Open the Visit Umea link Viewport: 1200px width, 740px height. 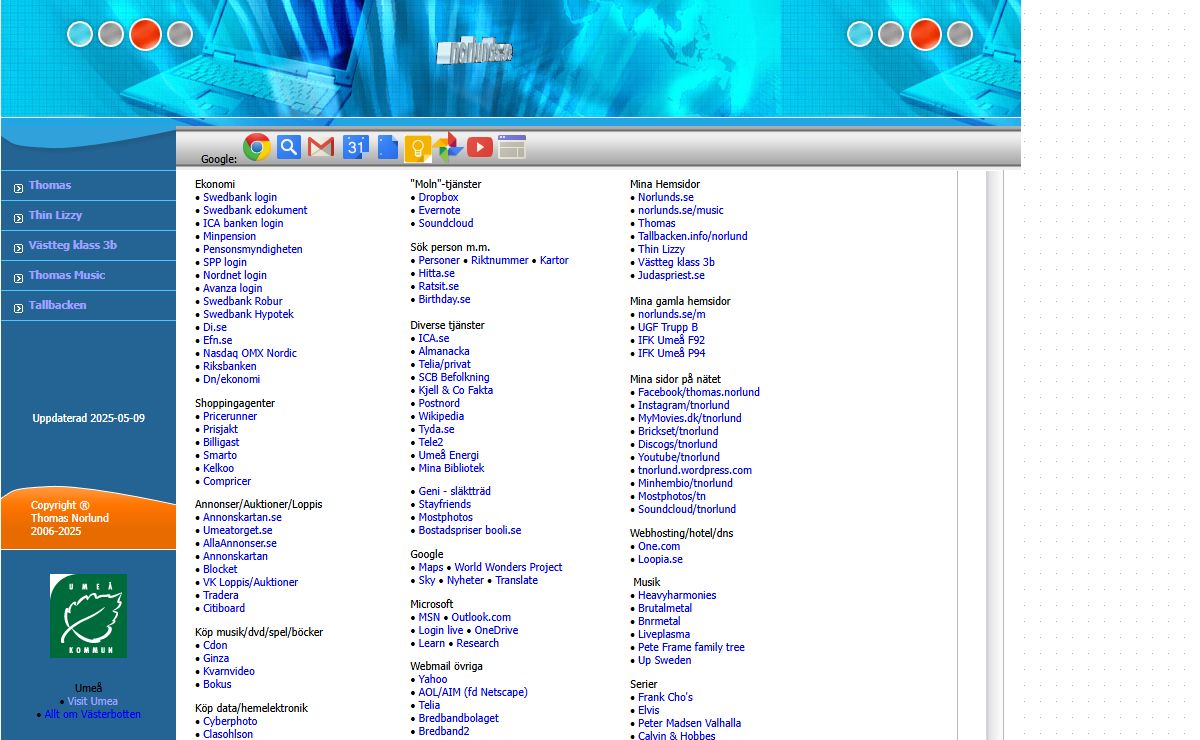(x=93, y=702)
